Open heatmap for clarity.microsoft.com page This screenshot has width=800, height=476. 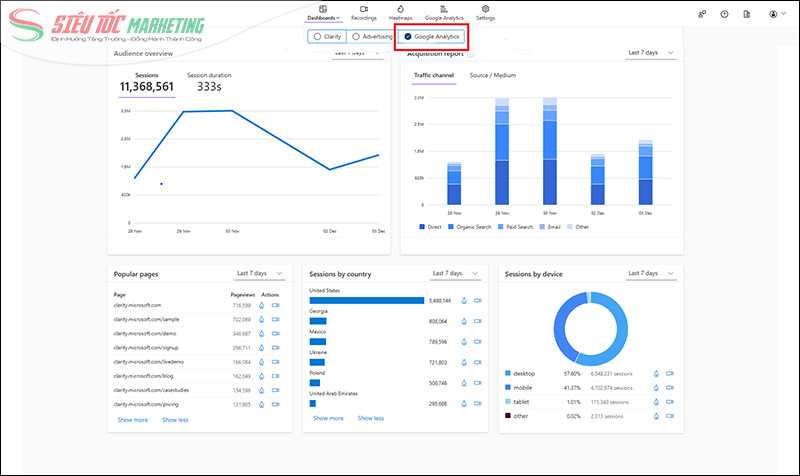pyautogui.click(x=262, y=306)
